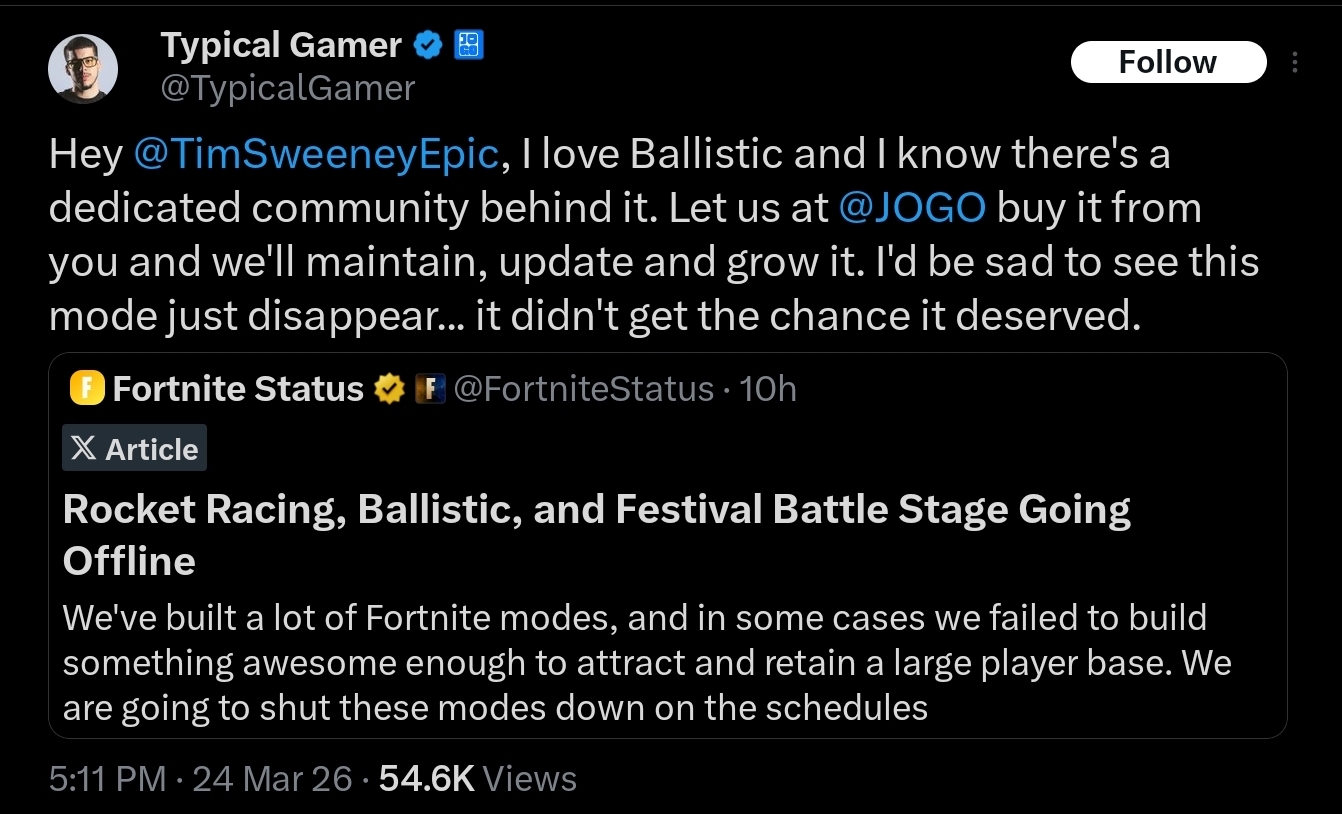Screen dimensions: 1342x814
Task: Click the @FortniteStatus handle in quoted post
Action: point(584,388)
